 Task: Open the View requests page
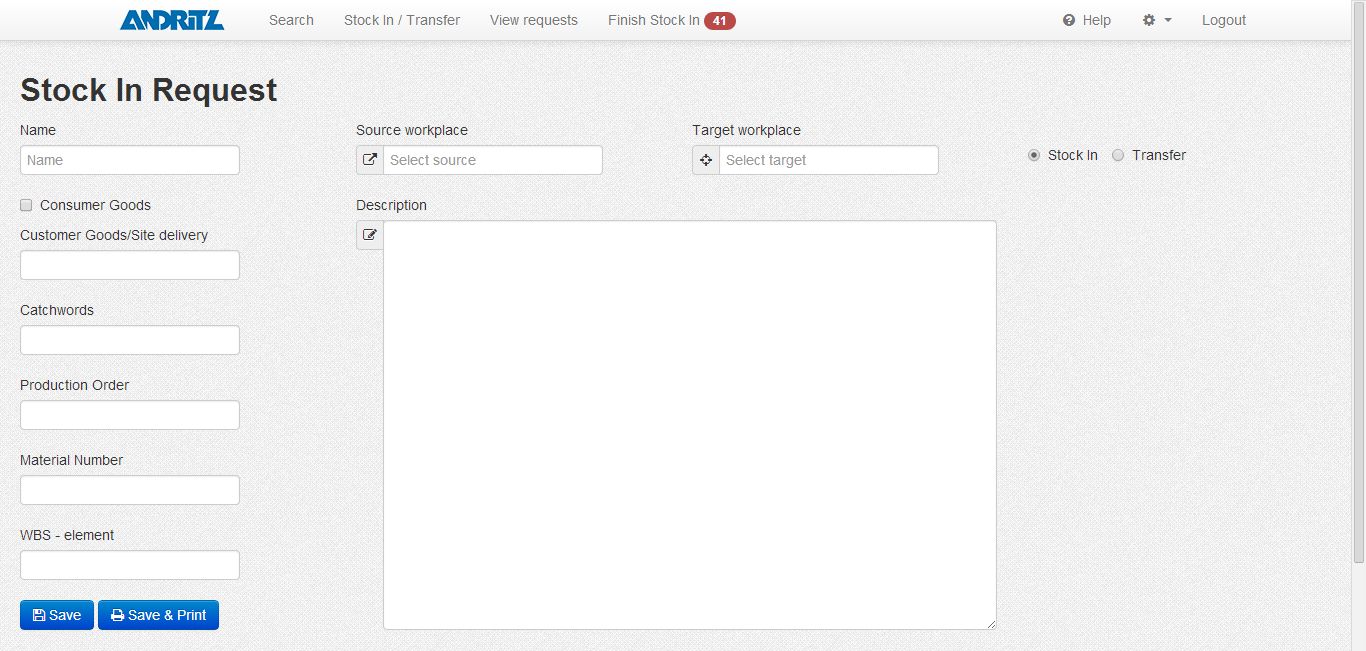(x=534, y=20)
